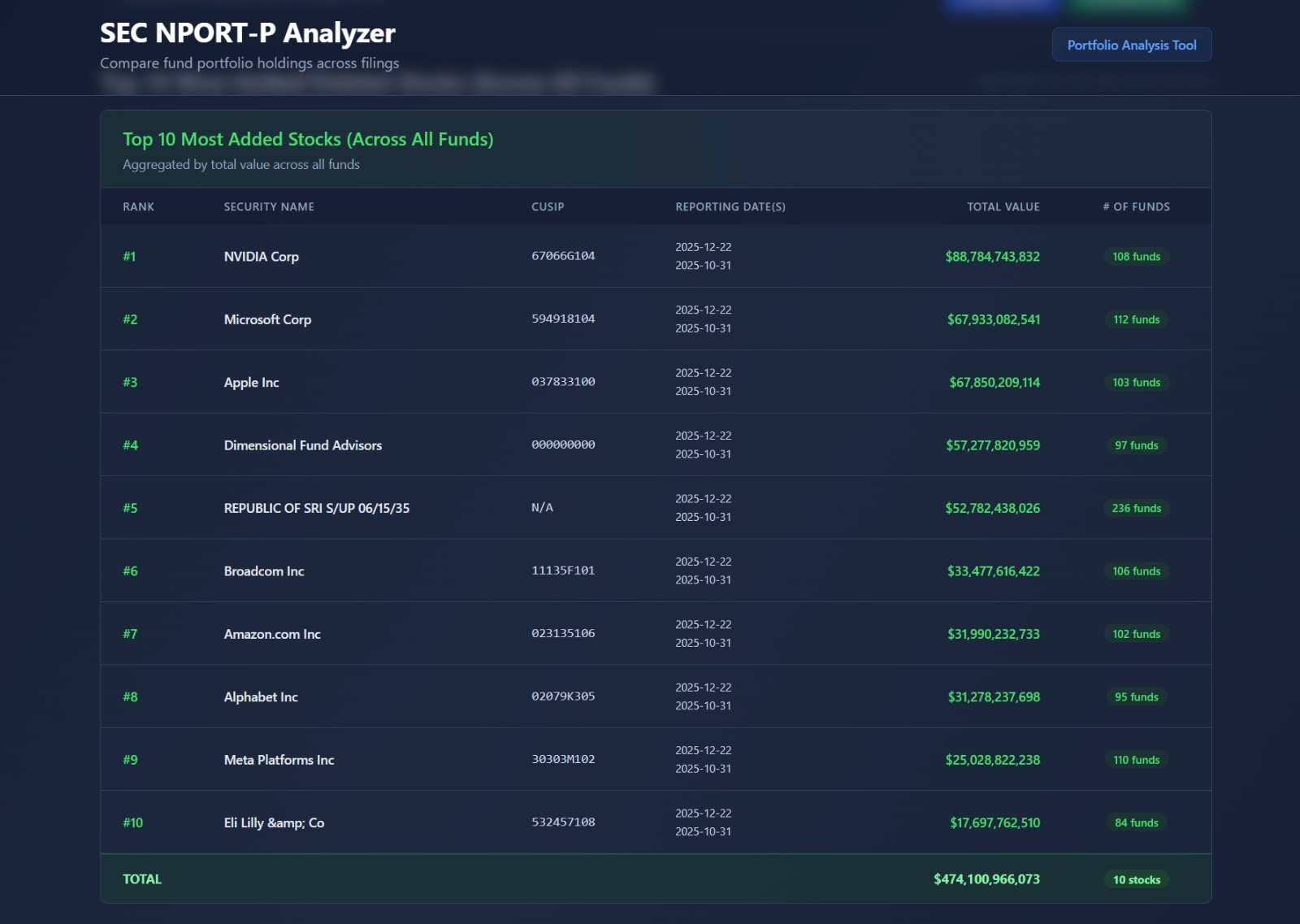This screenshot has height=924, width=1300.
Task: Click the 236 funds badge
Action: (1136, 508)
